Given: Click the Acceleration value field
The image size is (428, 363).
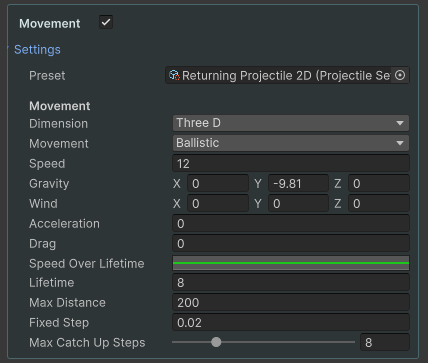Looking at the screenshot, I should tap(291, 224).
